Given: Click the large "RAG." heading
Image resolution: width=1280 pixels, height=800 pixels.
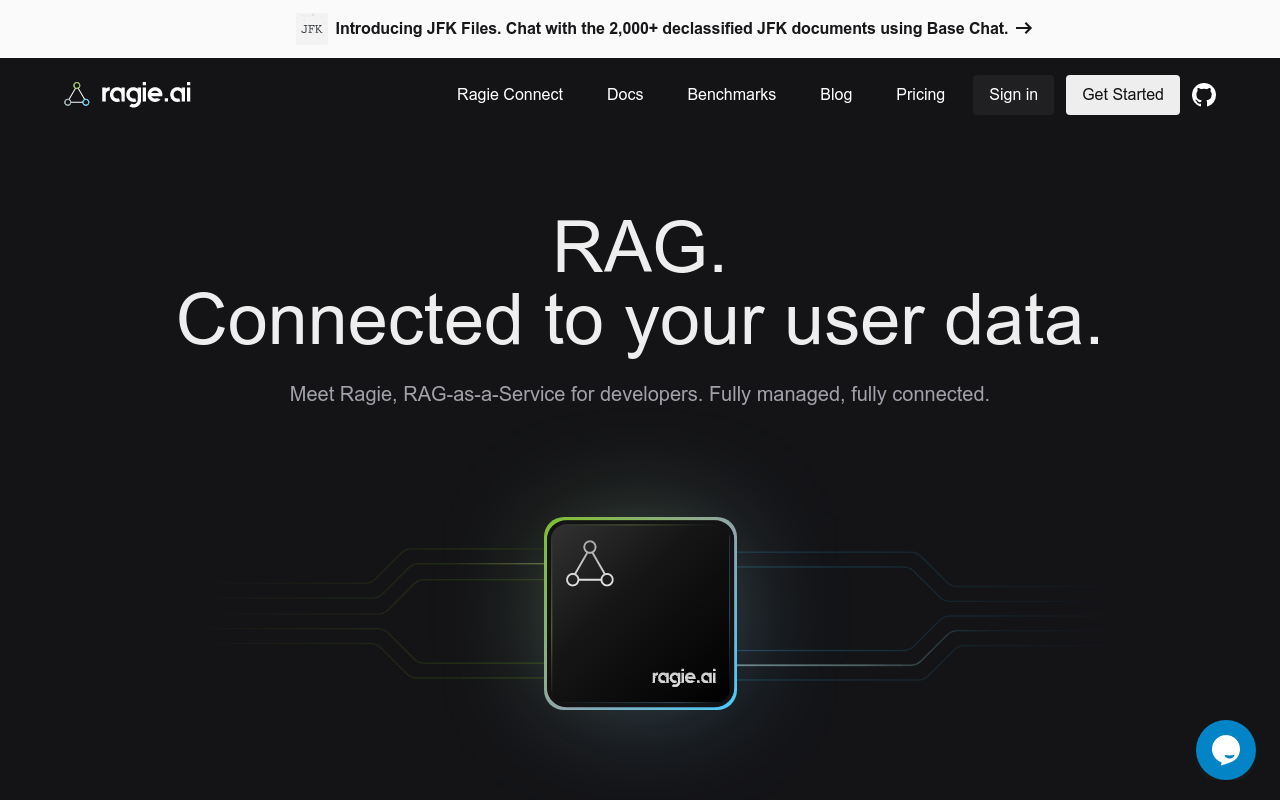Looking at the screenshot, I should (x=640, y=246).
